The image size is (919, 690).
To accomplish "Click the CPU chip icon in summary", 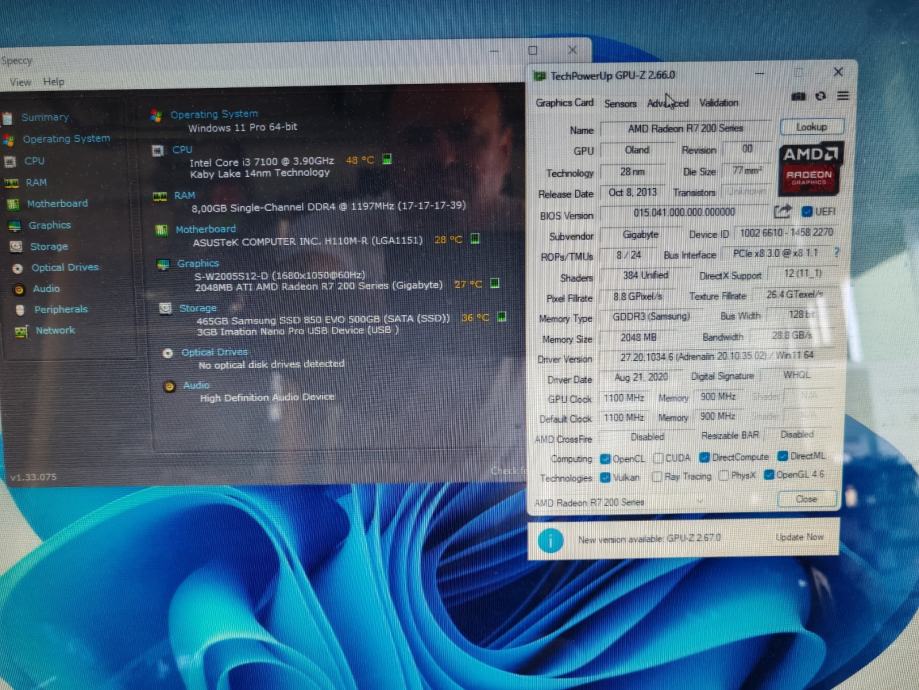I will 158,151.
